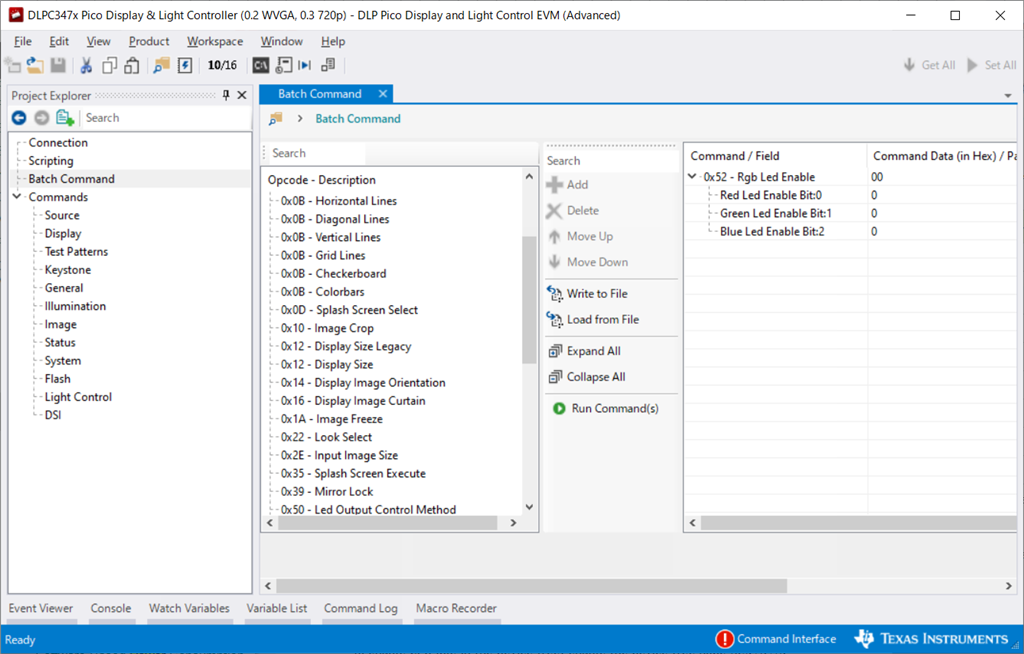Click Run Command(s)
The height and width of the screenshot is (654, 1024).
click(605, 408)
